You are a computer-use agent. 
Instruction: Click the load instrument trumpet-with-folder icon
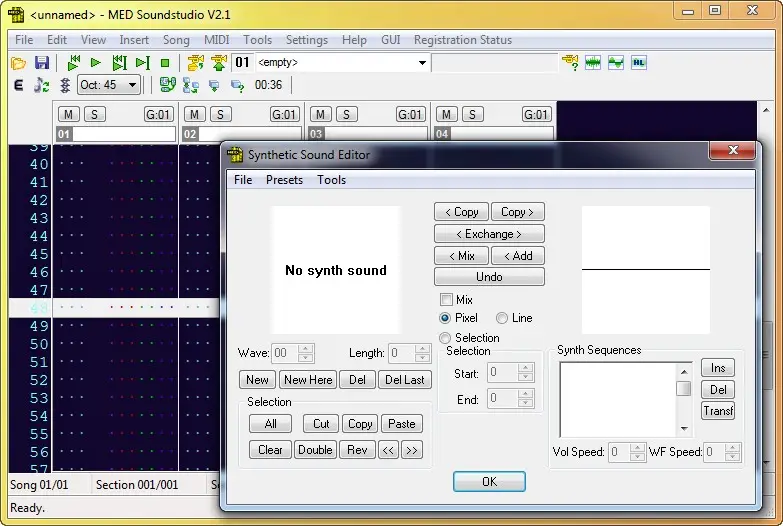point(195,63)
